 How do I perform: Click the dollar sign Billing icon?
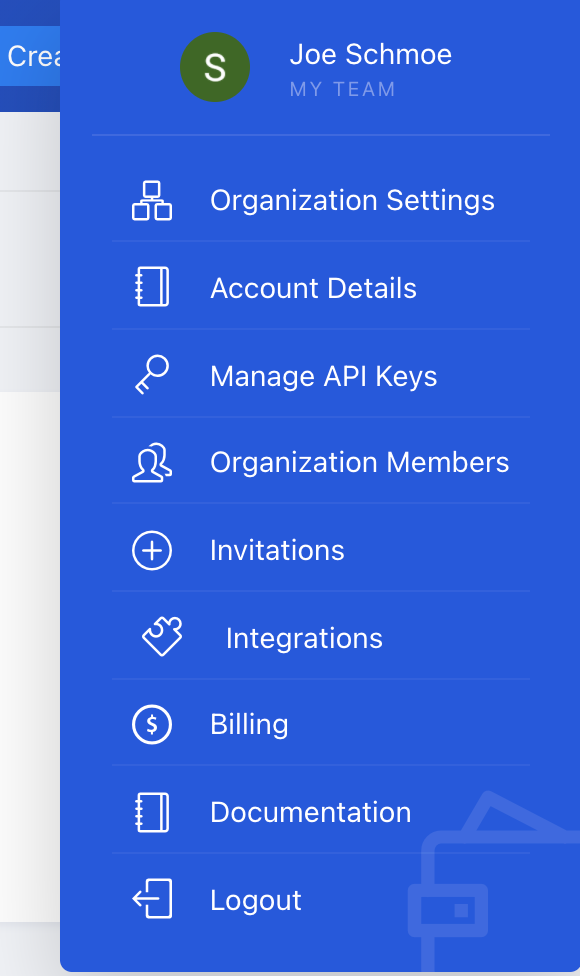click(152, 724)
